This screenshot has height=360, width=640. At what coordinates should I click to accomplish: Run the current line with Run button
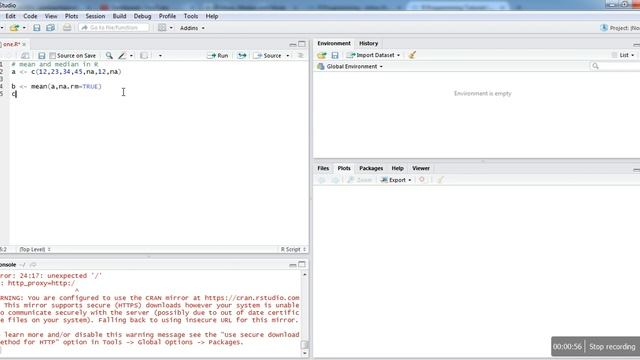[x=218, y=56]
